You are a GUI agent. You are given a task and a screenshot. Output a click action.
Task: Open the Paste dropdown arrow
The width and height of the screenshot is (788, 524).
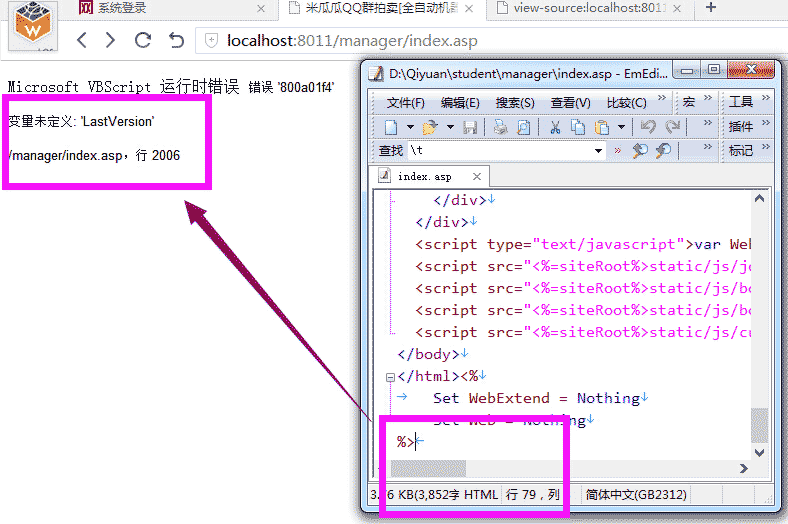[621, 127]
